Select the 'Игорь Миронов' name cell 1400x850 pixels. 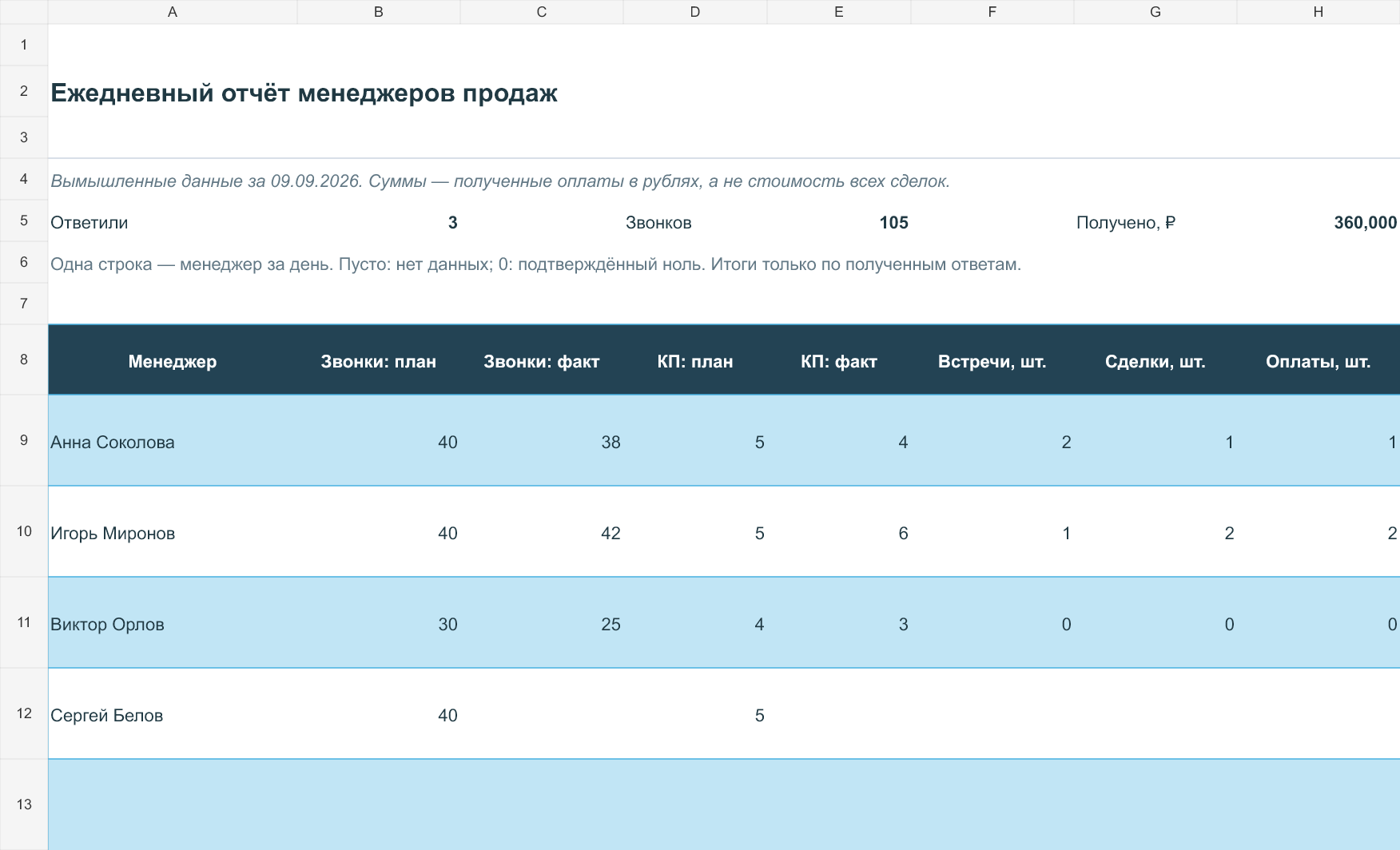pos(173,532)
